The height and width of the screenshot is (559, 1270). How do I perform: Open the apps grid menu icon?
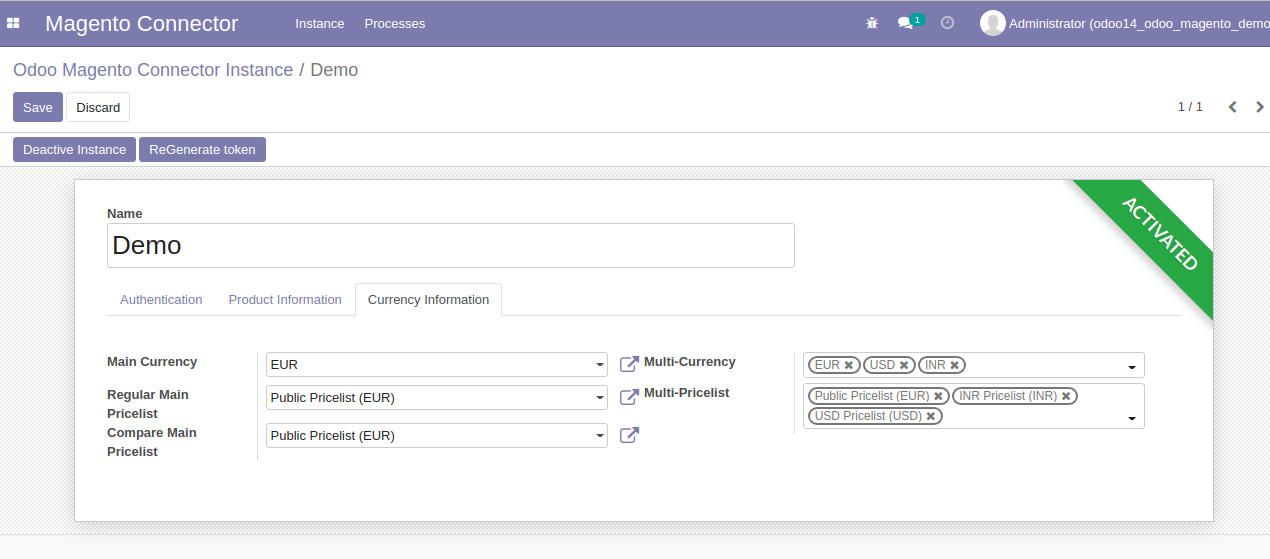pyautogui.click(x=14, y=23)
